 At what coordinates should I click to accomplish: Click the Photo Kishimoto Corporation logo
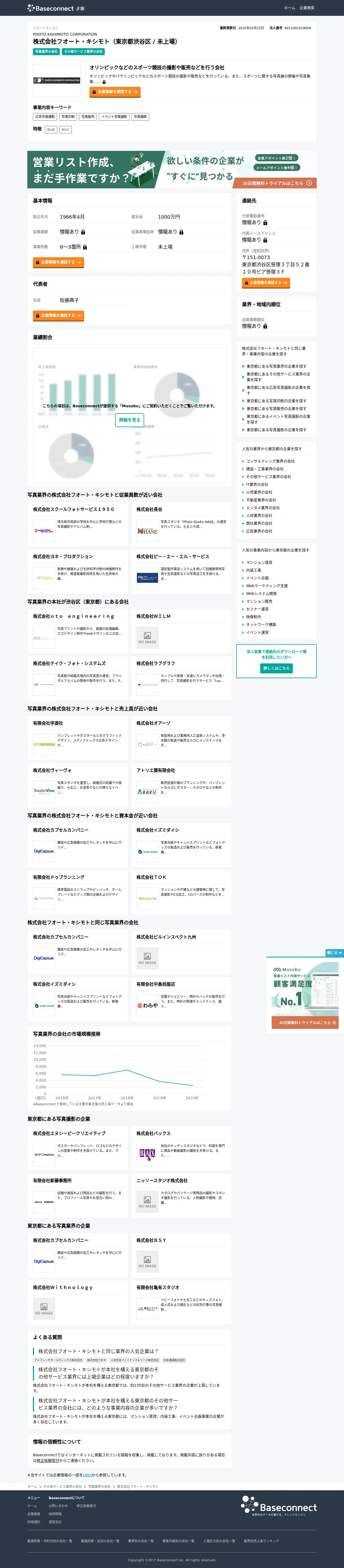pos(57,80)
